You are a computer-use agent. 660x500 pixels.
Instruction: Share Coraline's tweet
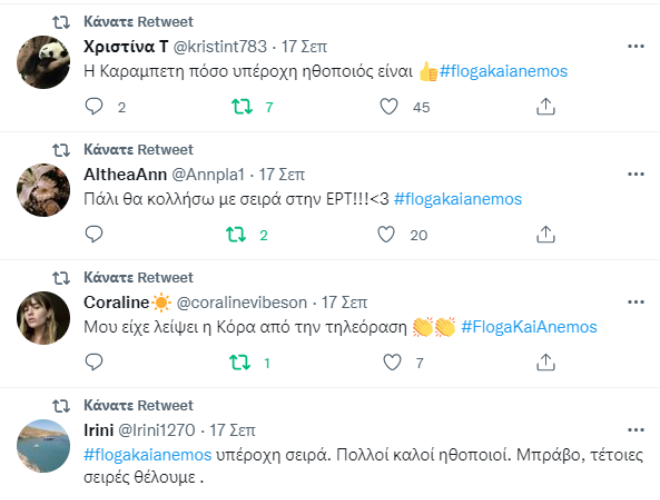click(546, 362)
